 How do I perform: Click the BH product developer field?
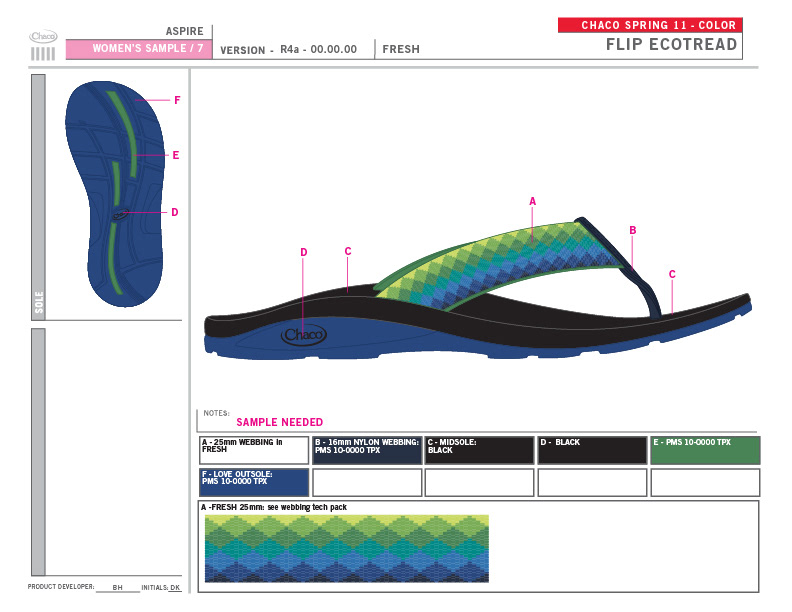click(x=117, y=587)
